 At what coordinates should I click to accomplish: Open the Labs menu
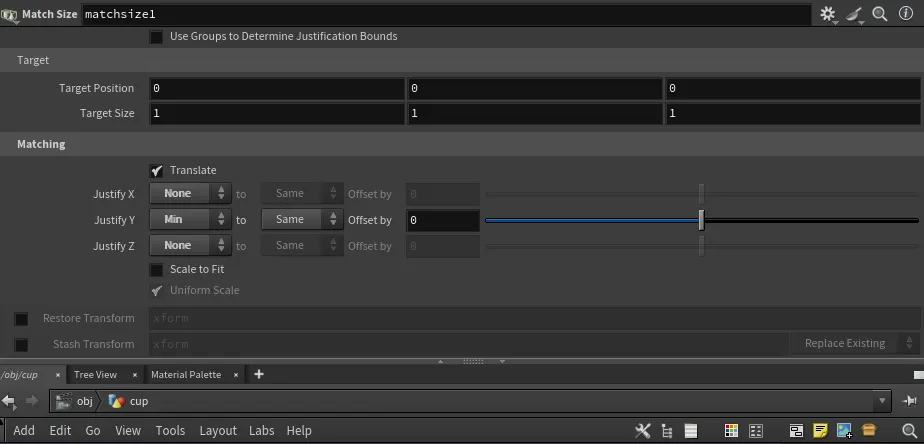(261, 431)
